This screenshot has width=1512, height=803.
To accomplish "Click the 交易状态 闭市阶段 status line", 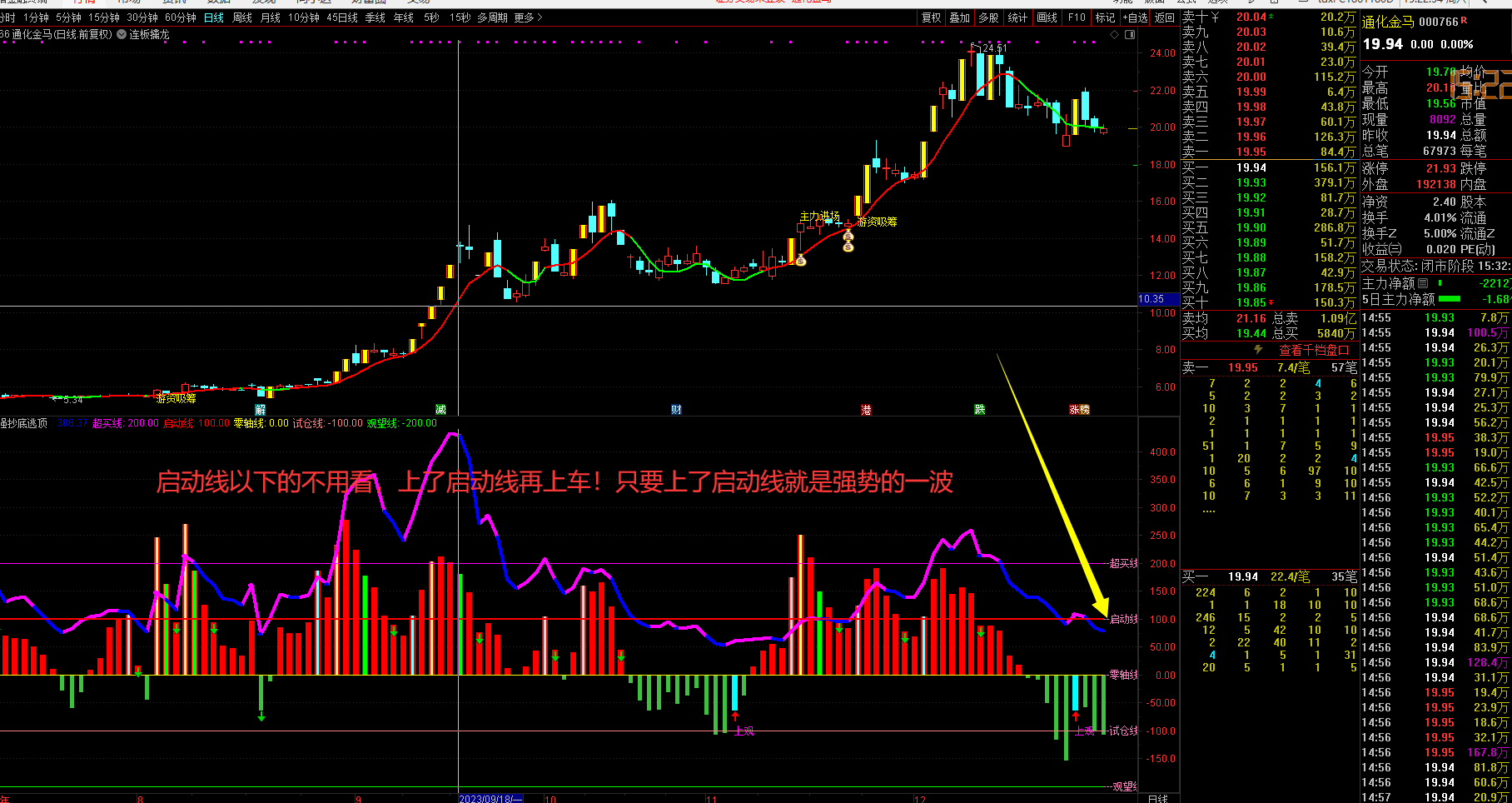I will (x=1435, y=266).
